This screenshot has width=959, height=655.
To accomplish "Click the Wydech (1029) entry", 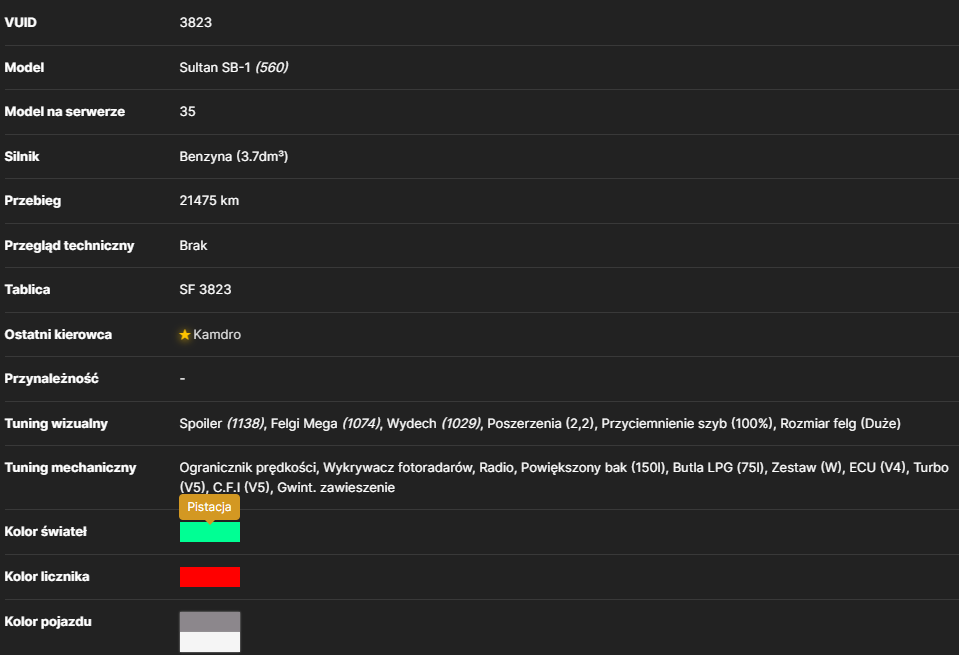I will [434, 423].
